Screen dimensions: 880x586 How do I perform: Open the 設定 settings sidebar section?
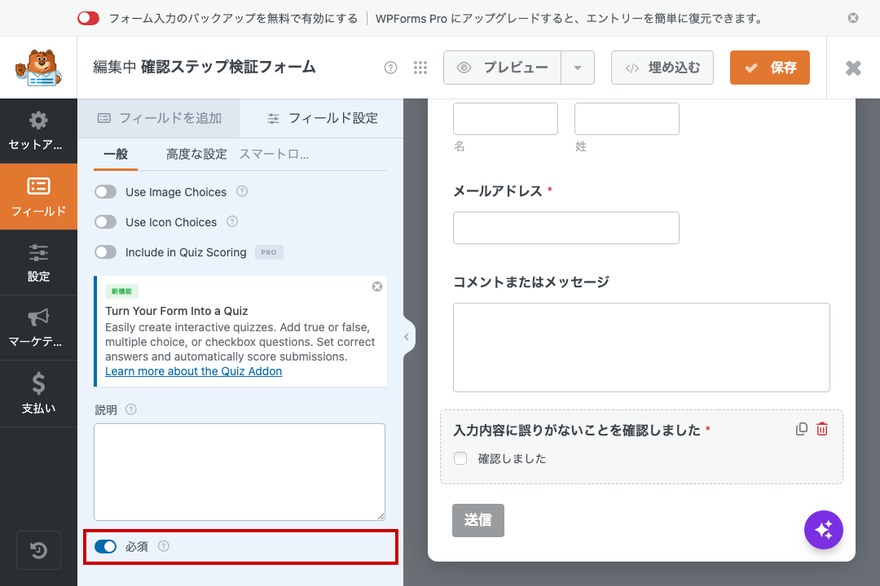(x=38, y=262)
